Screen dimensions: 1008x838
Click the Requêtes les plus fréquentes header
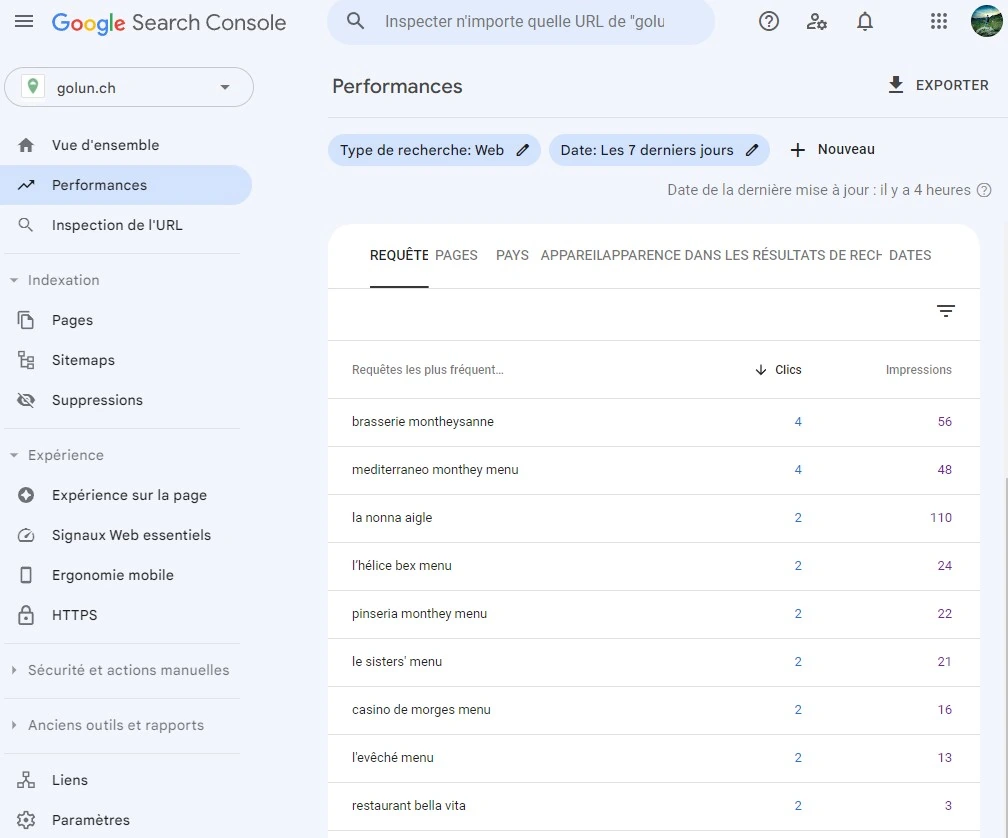click(x=428, y=370)
